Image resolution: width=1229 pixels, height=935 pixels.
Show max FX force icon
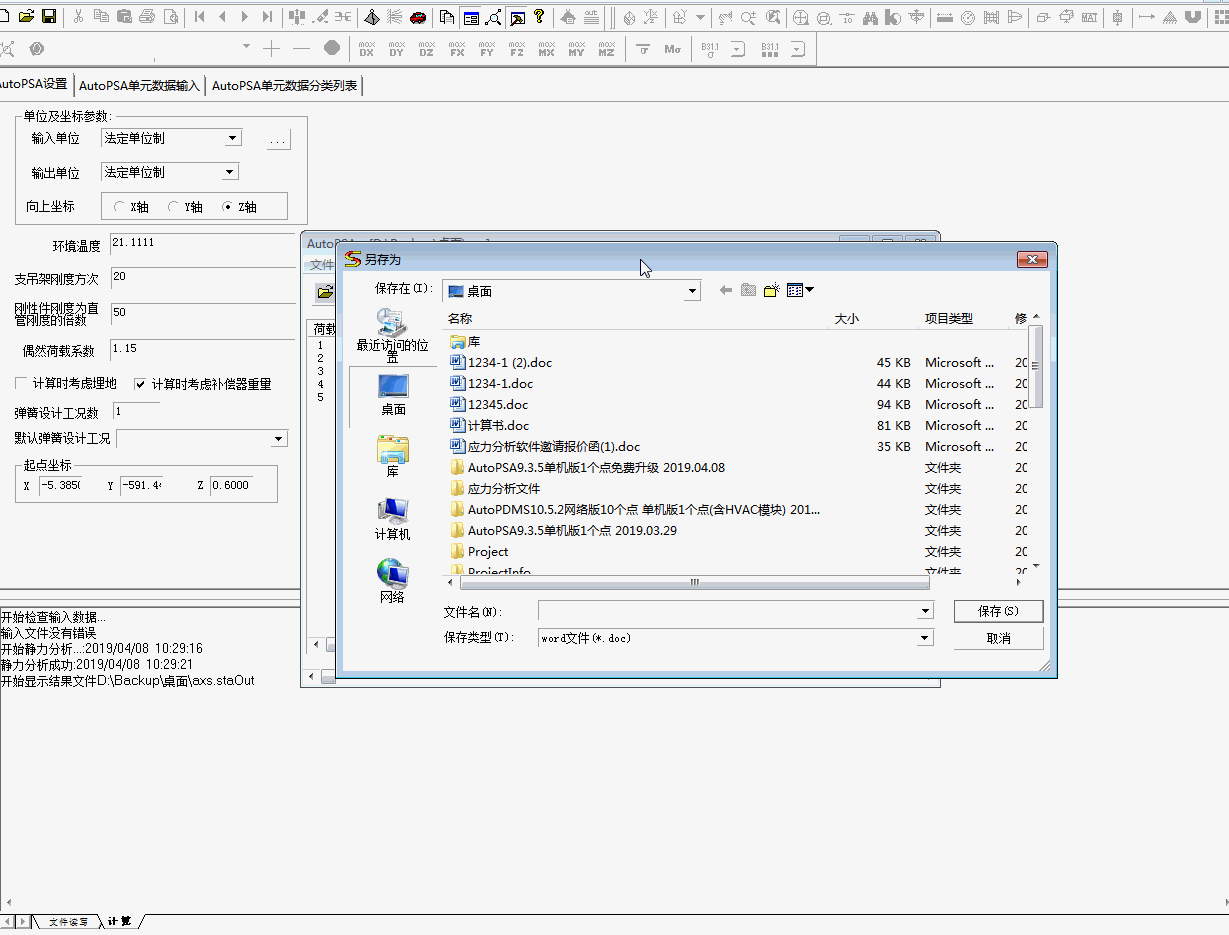pos(457,48)
